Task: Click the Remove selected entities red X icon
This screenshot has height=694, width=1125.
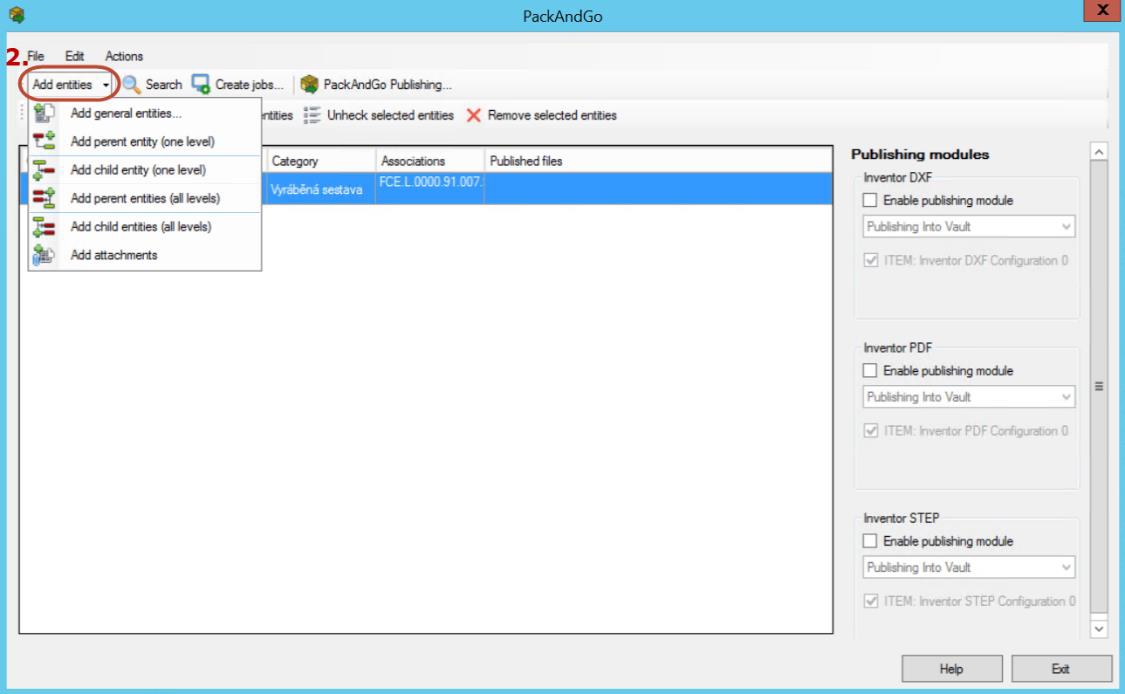Action: pos(474,115)
